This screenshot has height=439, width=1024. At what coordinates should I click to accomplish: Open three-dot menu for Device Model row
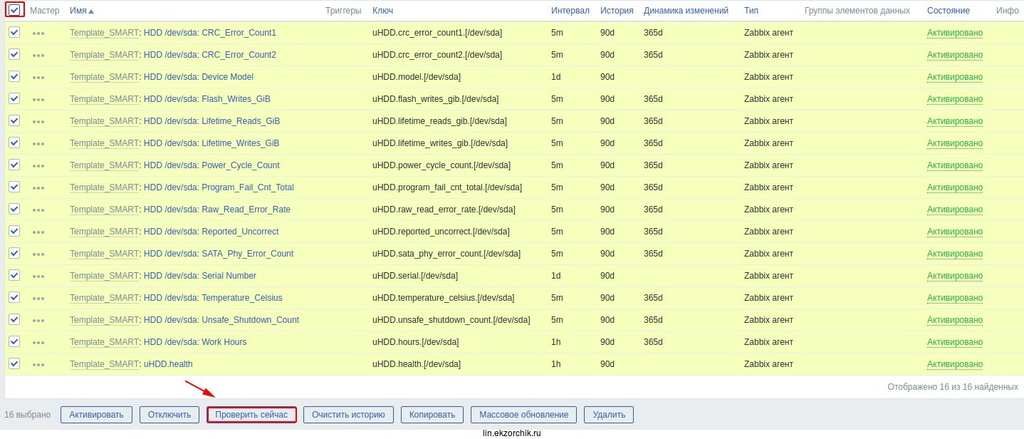point(38,77)
